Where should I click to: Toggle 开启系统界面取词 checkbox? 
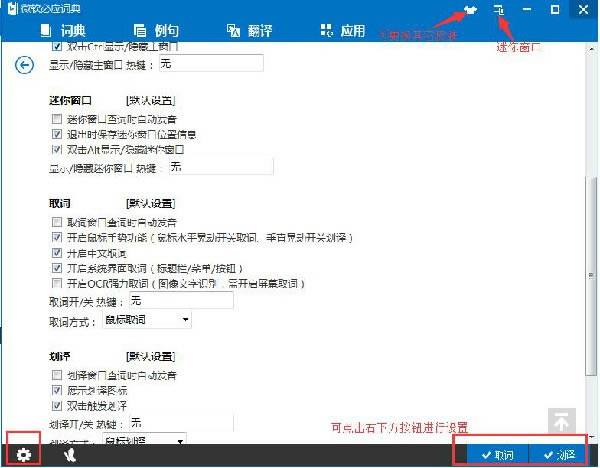57,268
